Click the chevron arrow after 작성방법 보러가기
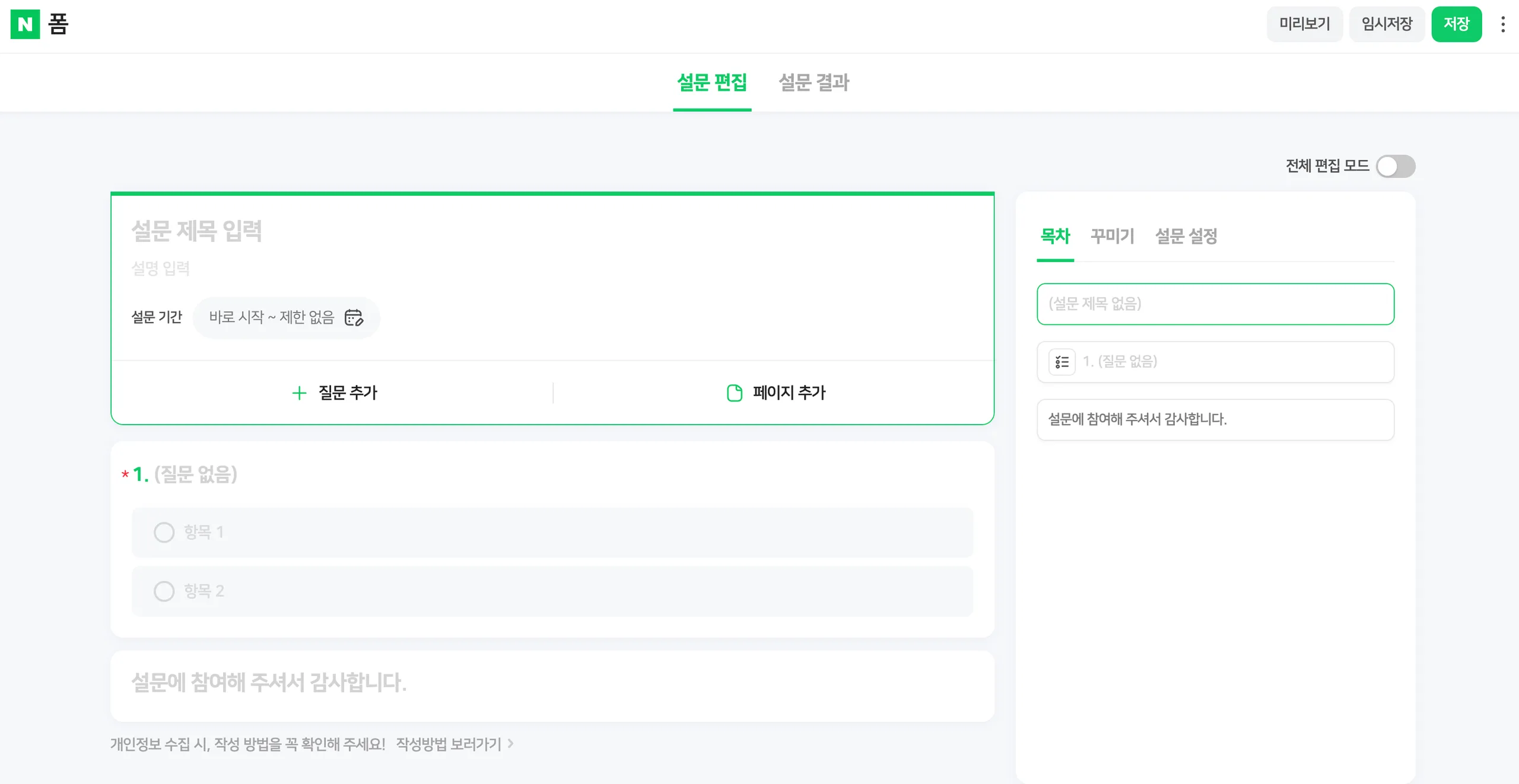 tap(510, 744)
